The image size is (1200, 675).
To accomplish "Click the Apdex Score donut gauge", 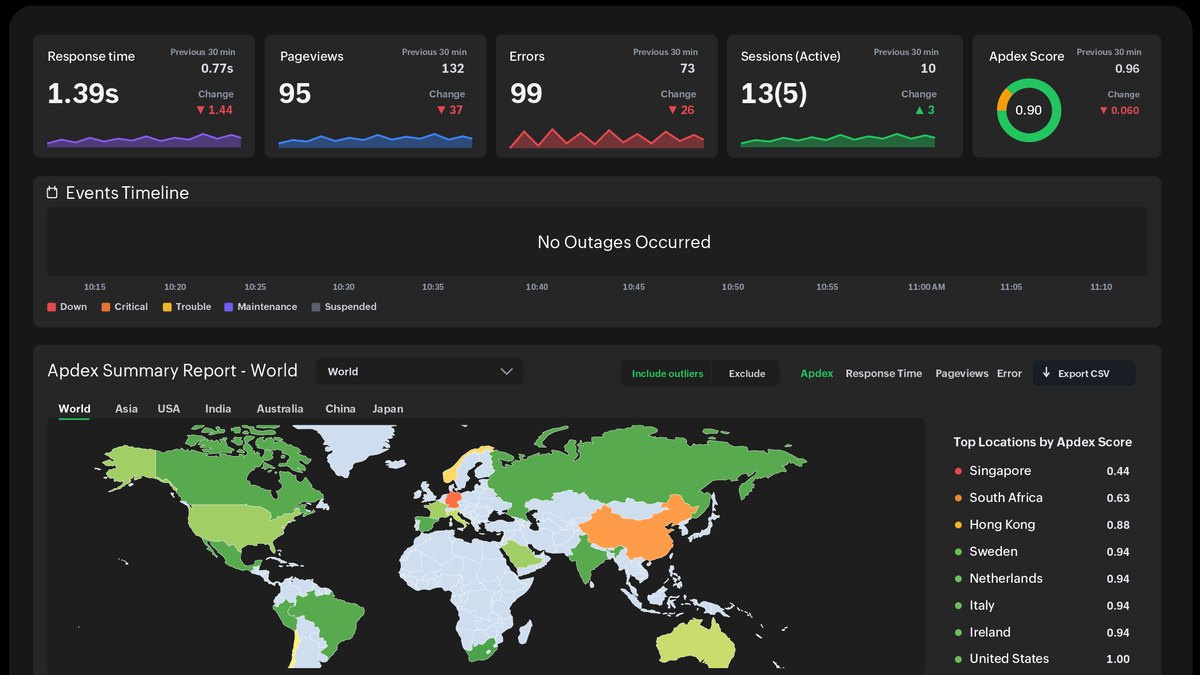I will coord(1028,110).
